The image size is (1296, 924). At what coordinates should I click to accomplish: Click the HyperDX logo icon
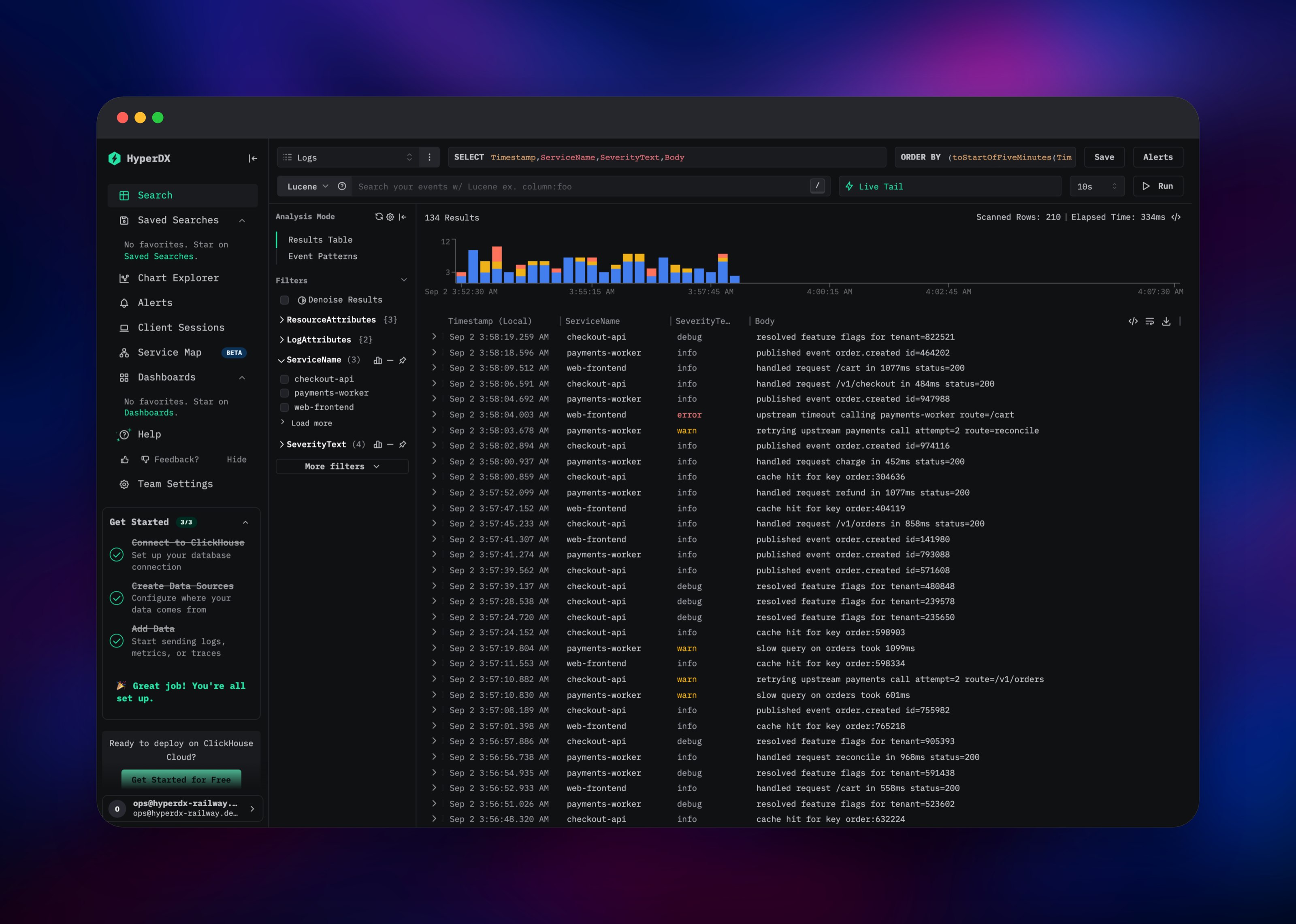tap(114, 158)
